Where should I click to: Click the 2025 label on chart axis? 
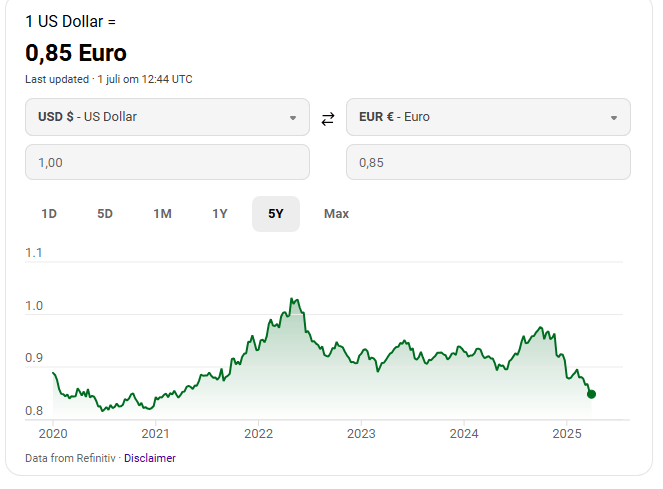point(567,434)
